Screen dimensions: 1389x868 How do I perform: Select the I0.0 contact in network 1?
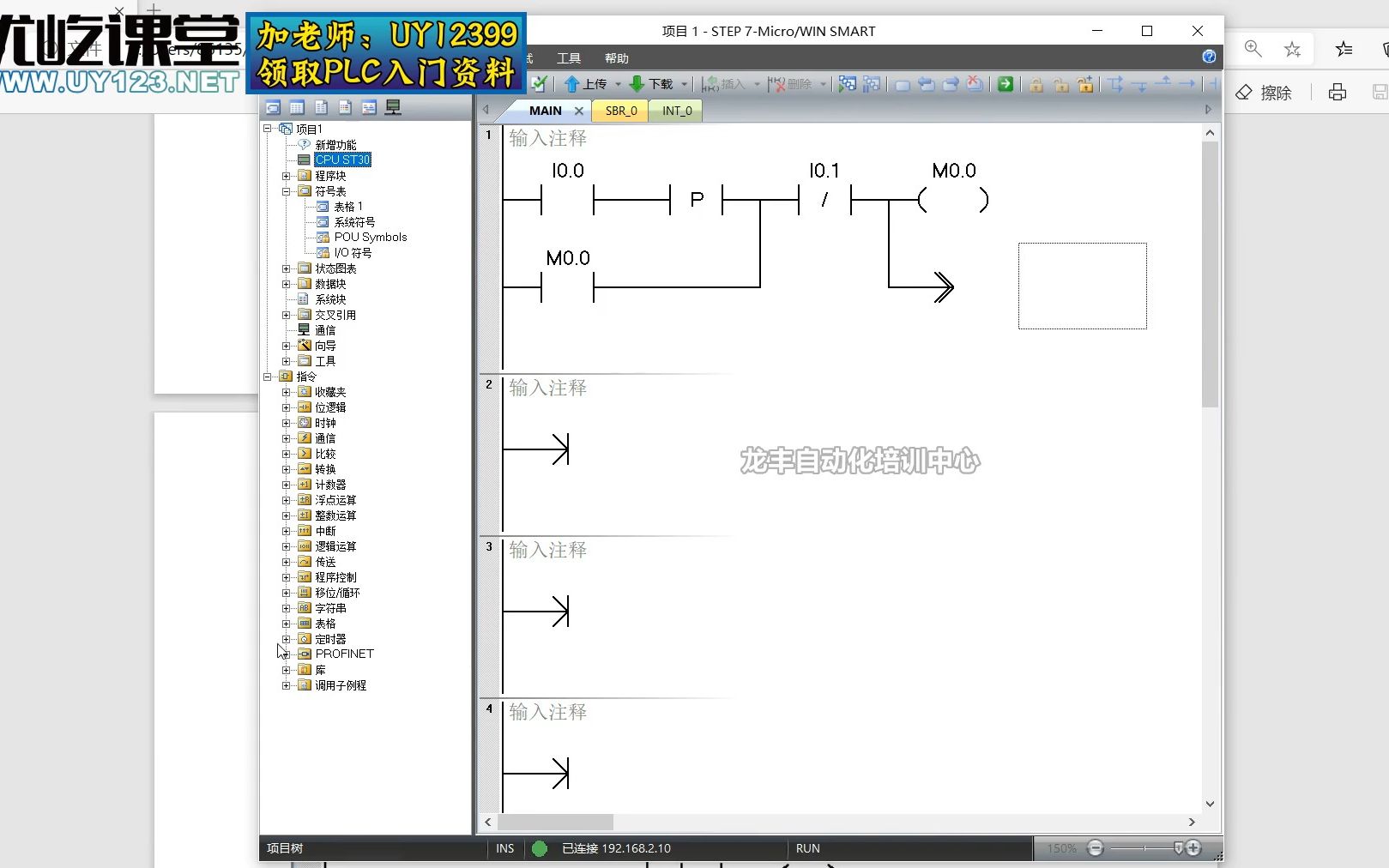point(567,200)
